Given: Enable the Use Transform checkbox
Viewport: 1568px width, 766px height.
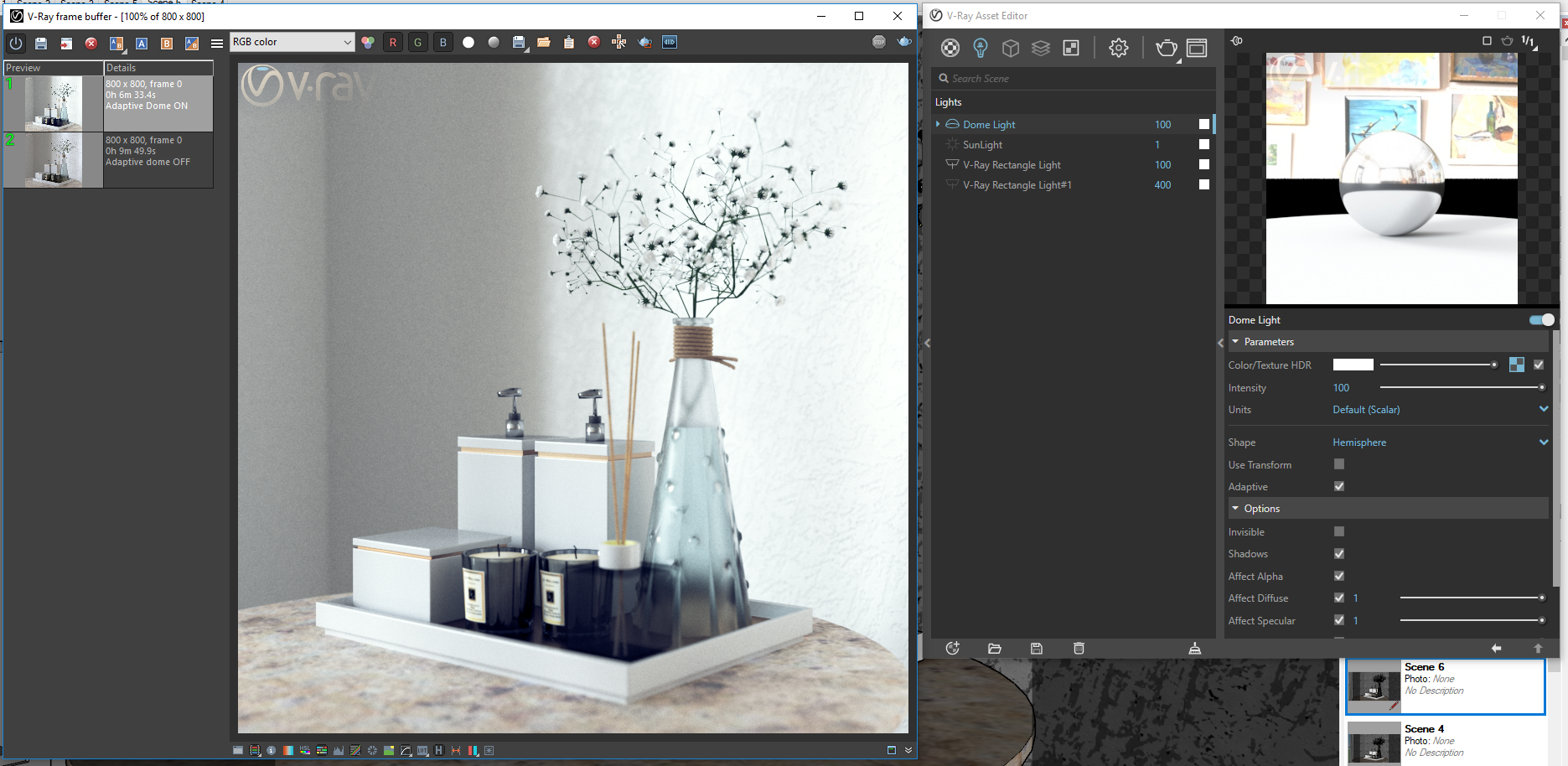Looking at the screenshot, I should 1339,464.
